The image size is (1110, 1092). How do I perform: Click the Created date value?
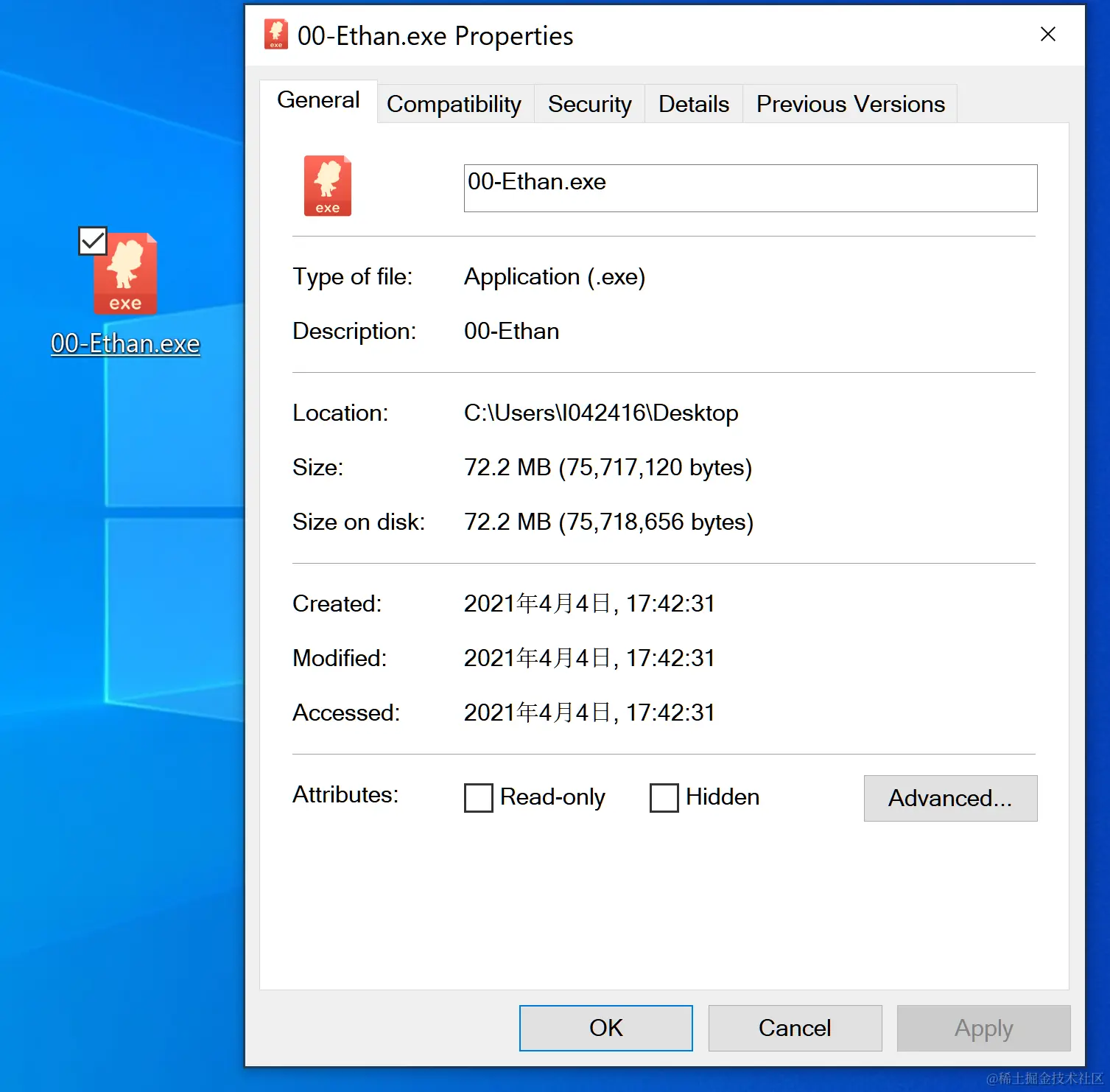click(x=589, y=603)
